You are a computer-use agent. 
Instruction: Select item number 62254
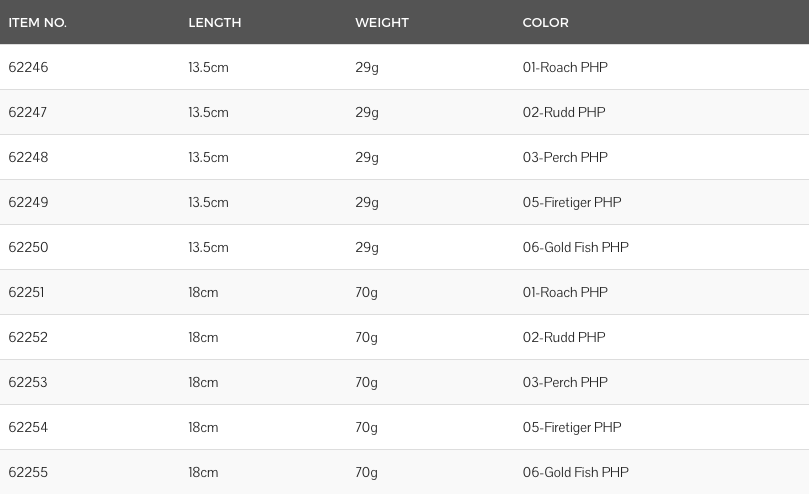click(x=28, y=427)
